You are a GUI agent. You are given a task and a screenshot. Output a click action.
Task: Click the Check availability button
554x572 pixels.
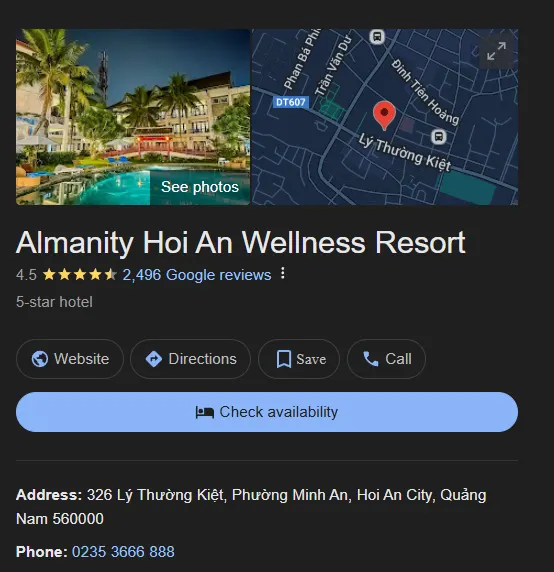pyautogui.click(x=267, y=412)
